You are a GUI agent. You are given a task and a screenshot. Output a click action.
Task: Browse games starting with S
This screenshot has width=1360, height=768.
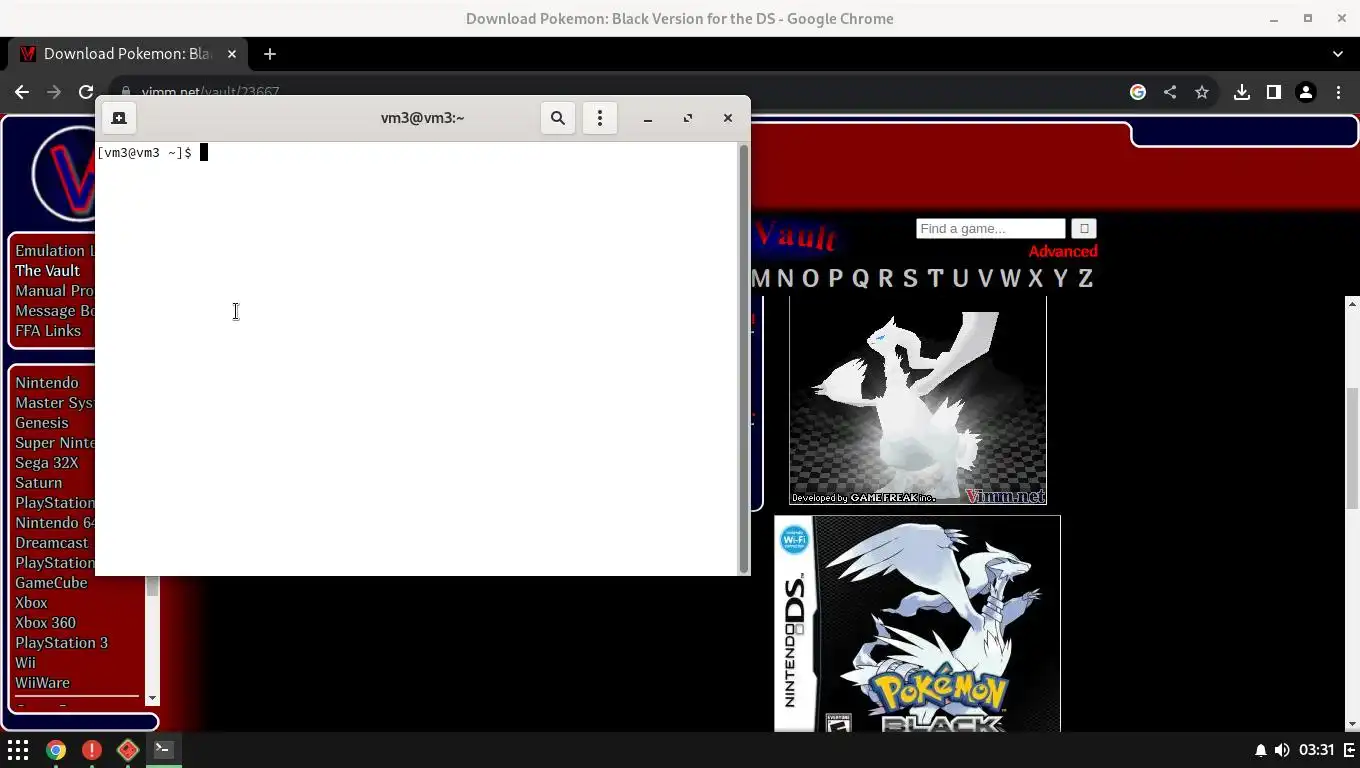[910, 279]
